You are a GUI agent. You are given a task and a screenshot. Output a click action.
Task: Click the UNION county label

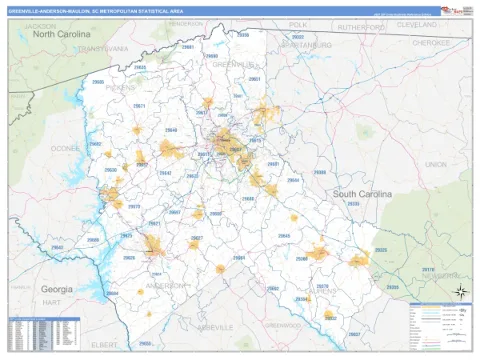click(436, 165)
